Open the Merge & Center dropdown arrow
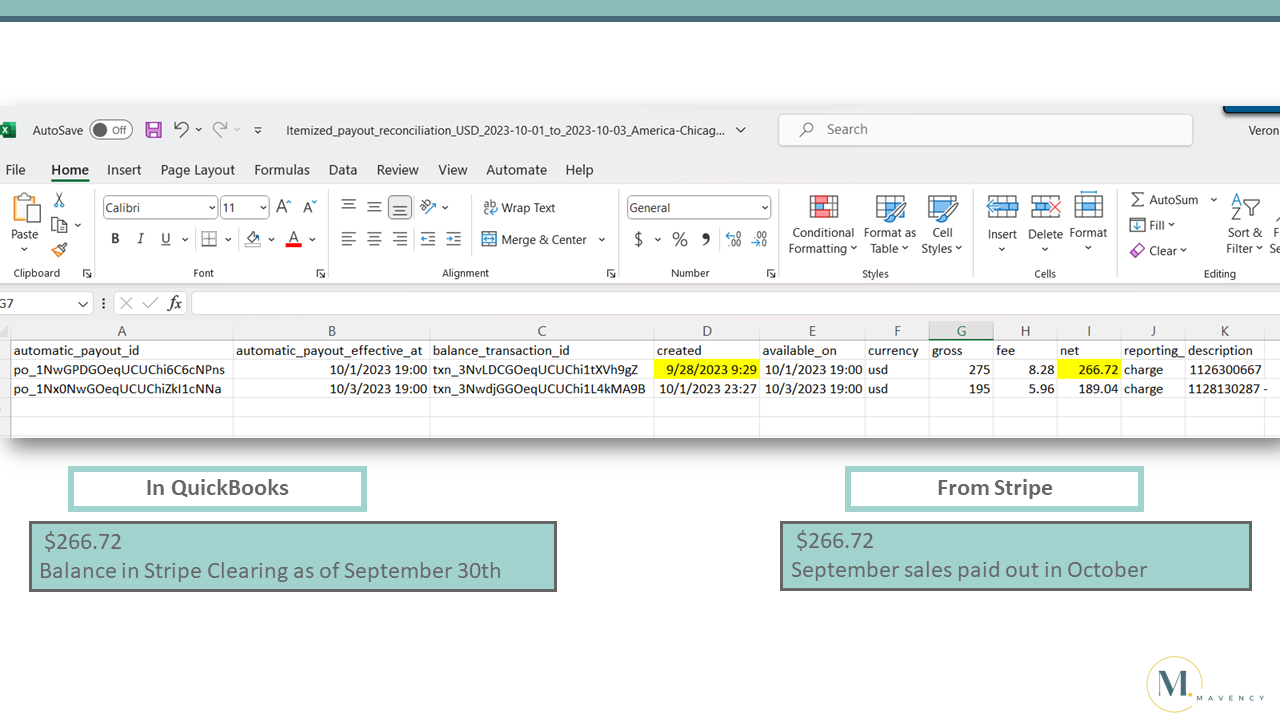 [602, 240]
